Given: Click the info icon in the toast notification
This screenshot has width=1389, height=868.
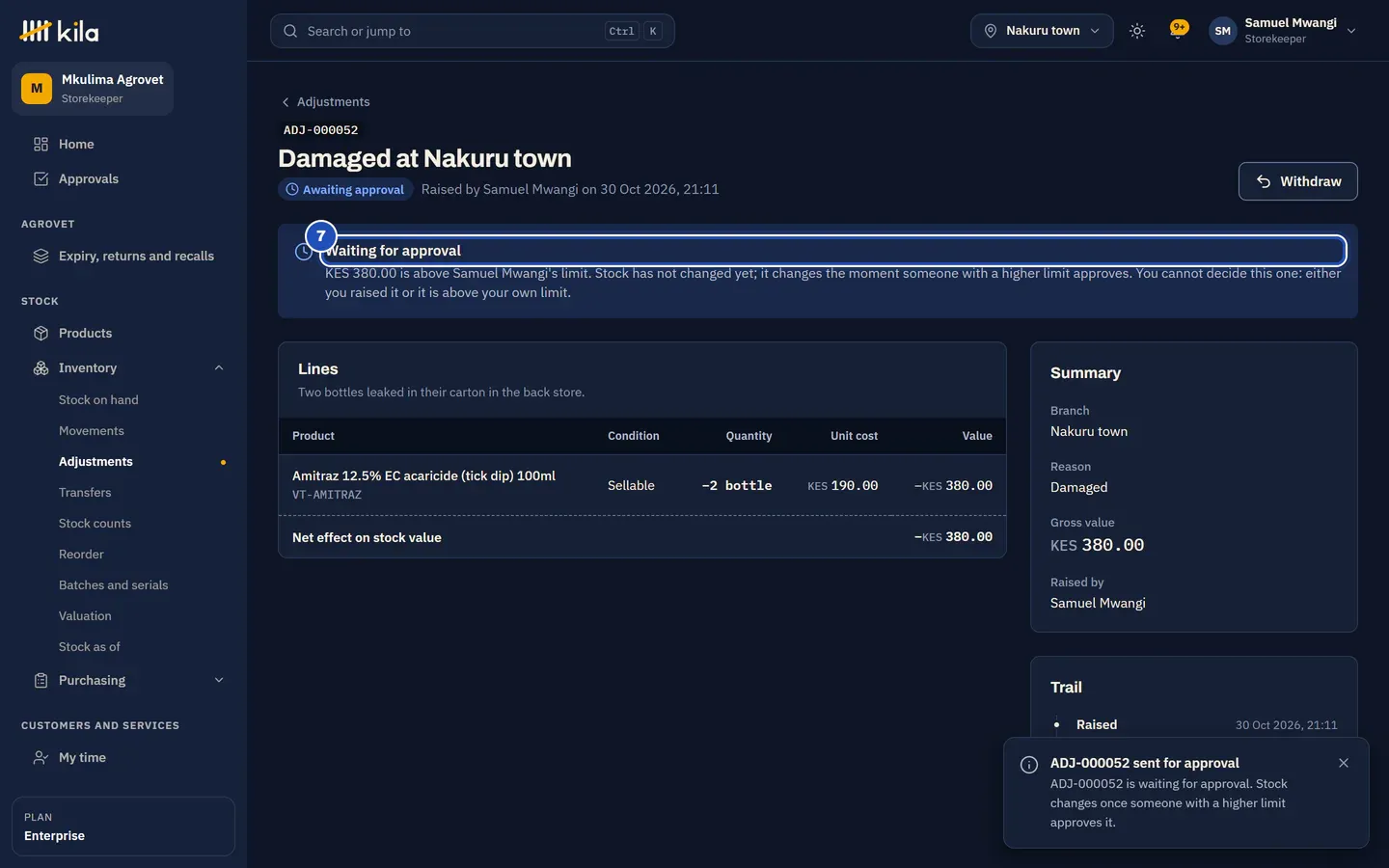Looking at the screenshot, I should pos(1029,765).
